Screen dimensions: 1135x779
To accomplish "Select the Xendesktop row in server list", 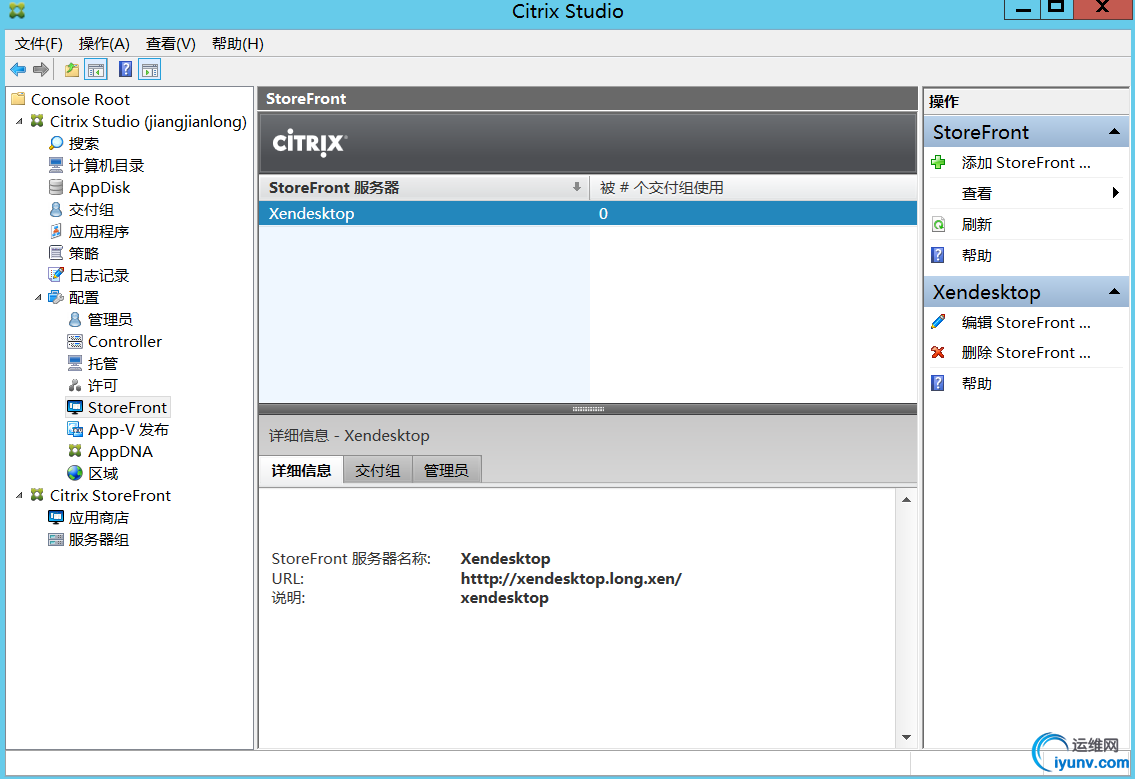I will (x=588, y=214).
